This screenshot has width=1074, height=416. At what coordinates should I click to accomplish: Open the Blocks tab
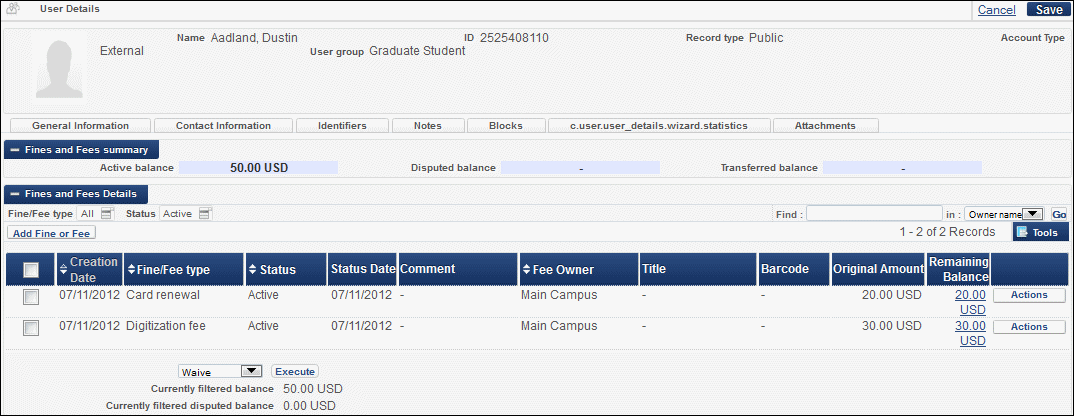pos(506,126)
